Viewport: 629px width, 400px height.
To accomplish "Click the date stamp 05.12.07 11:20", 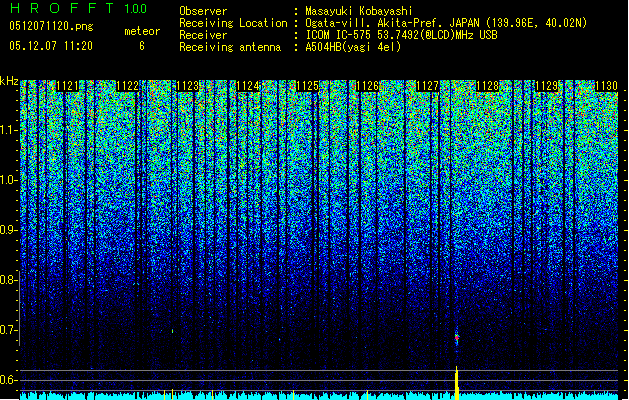I will pyautogui.click(x=51, y=46).
